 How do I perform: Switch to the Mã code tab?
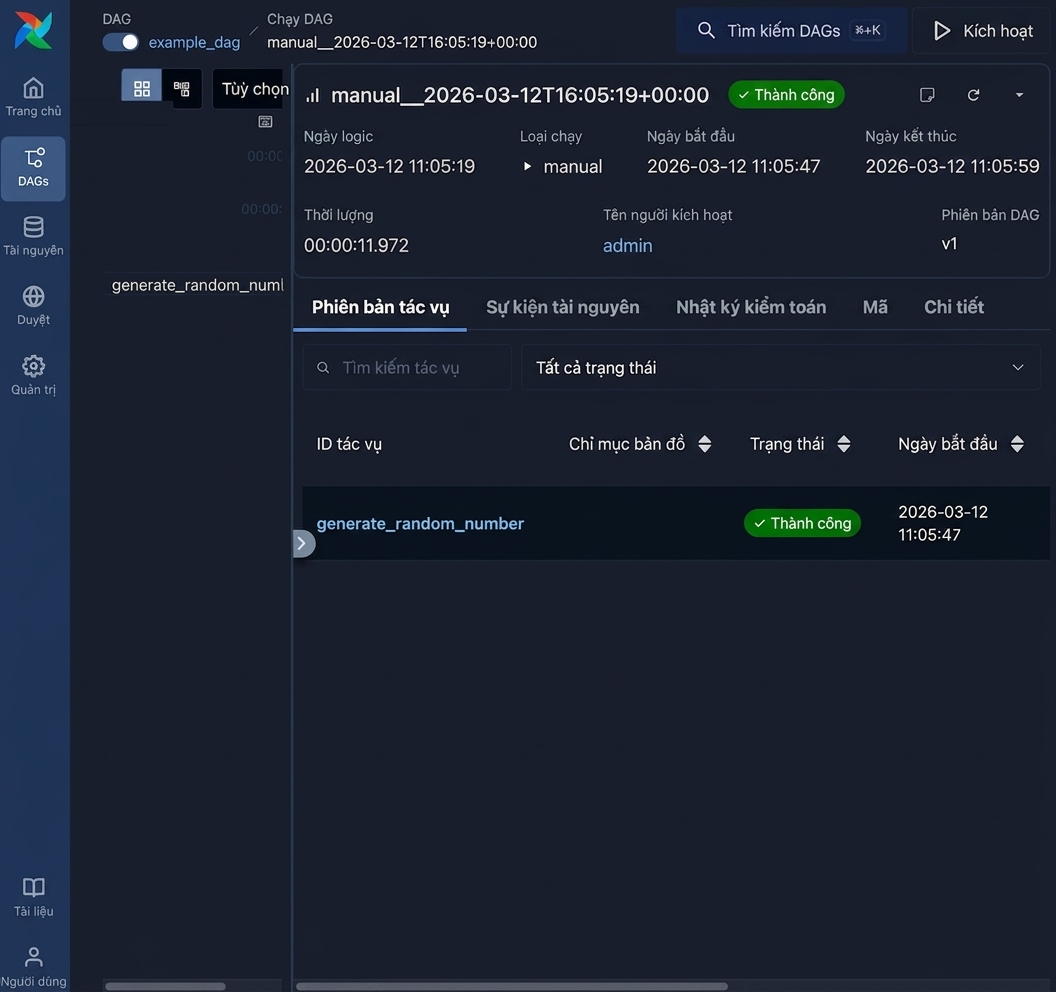875,307
